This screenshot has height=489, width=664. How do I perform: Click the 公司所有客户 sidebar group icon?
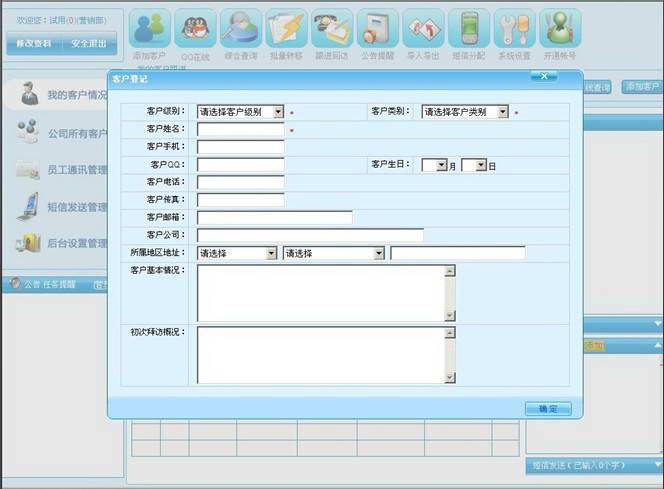pyautogui.click(x=28, y=131)
